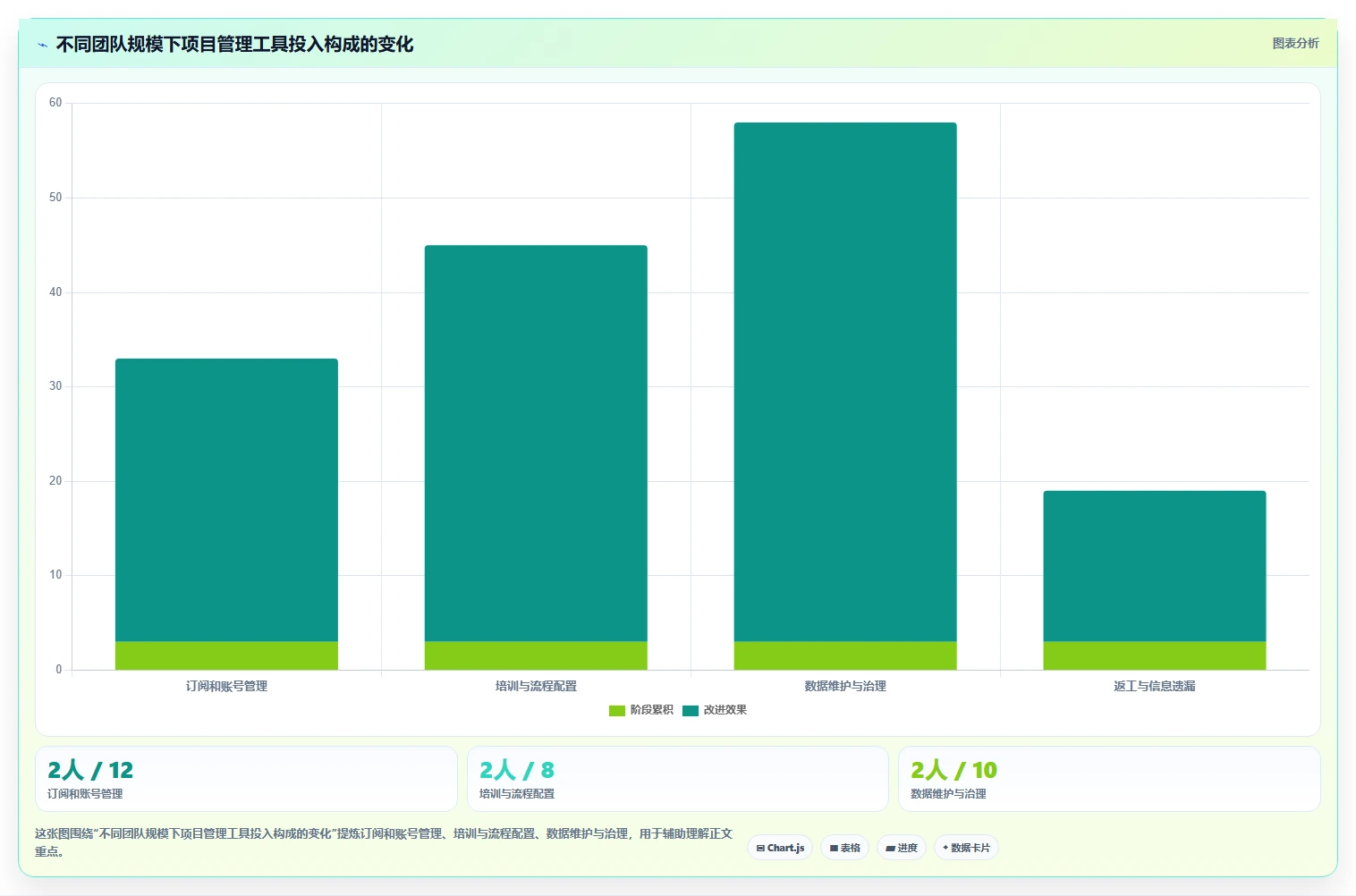Click the green segment under 订阅和账号管理 bar

tap(226, 655)
